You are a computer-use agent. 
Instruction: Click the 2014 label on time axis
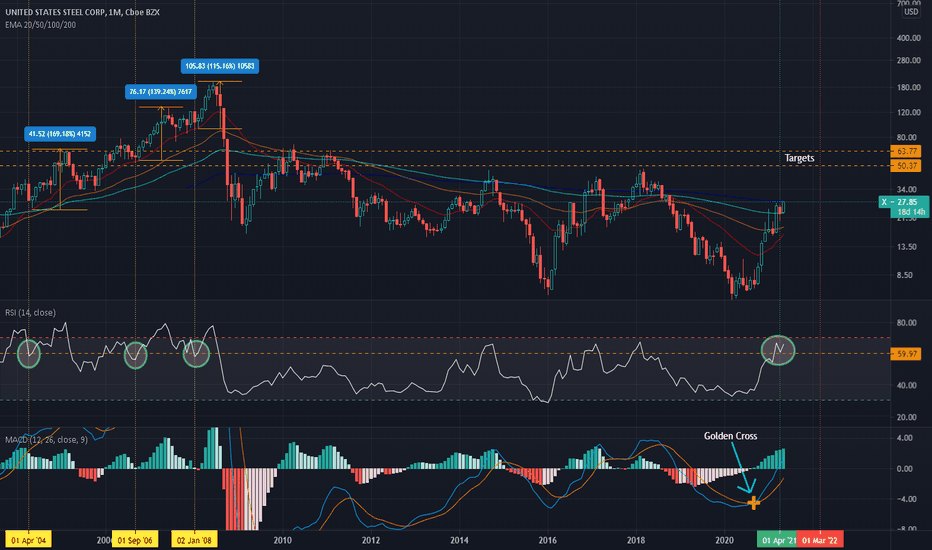(x=459, y=540)
